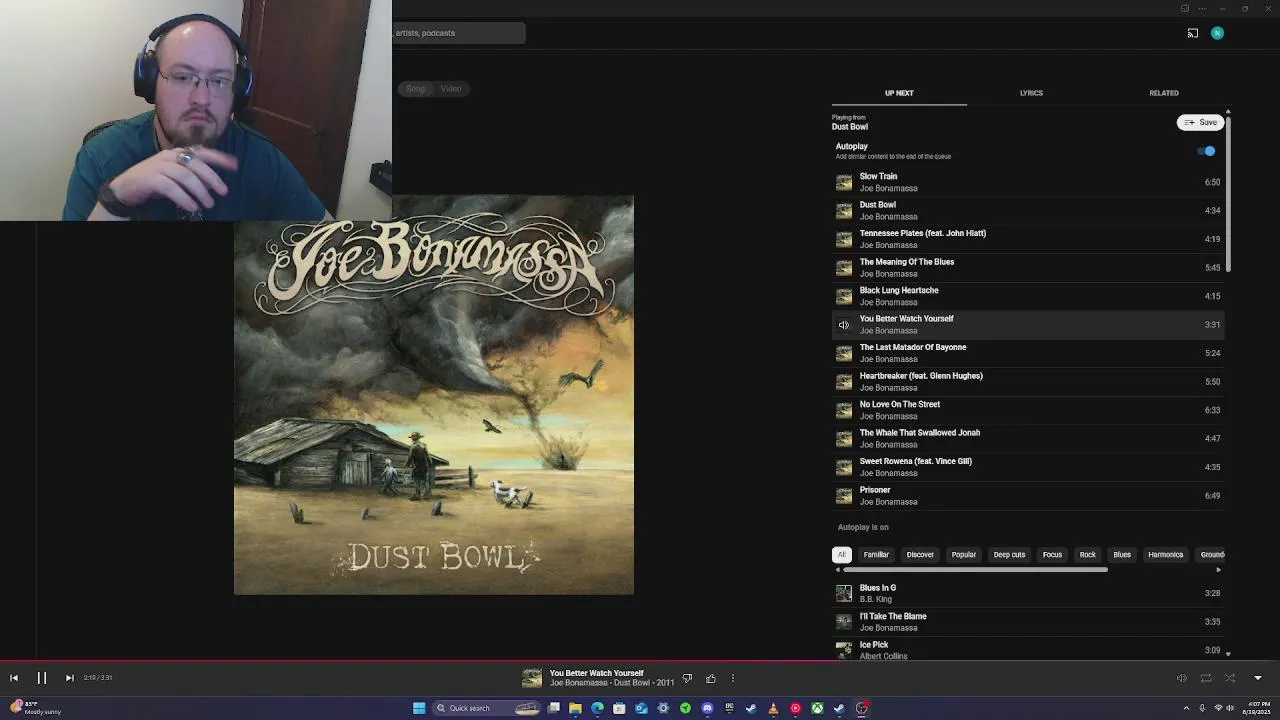Screen dimensions: 1280x720
Task: Play Ice Pick by Albert Collins
Action: (1028, 650)
